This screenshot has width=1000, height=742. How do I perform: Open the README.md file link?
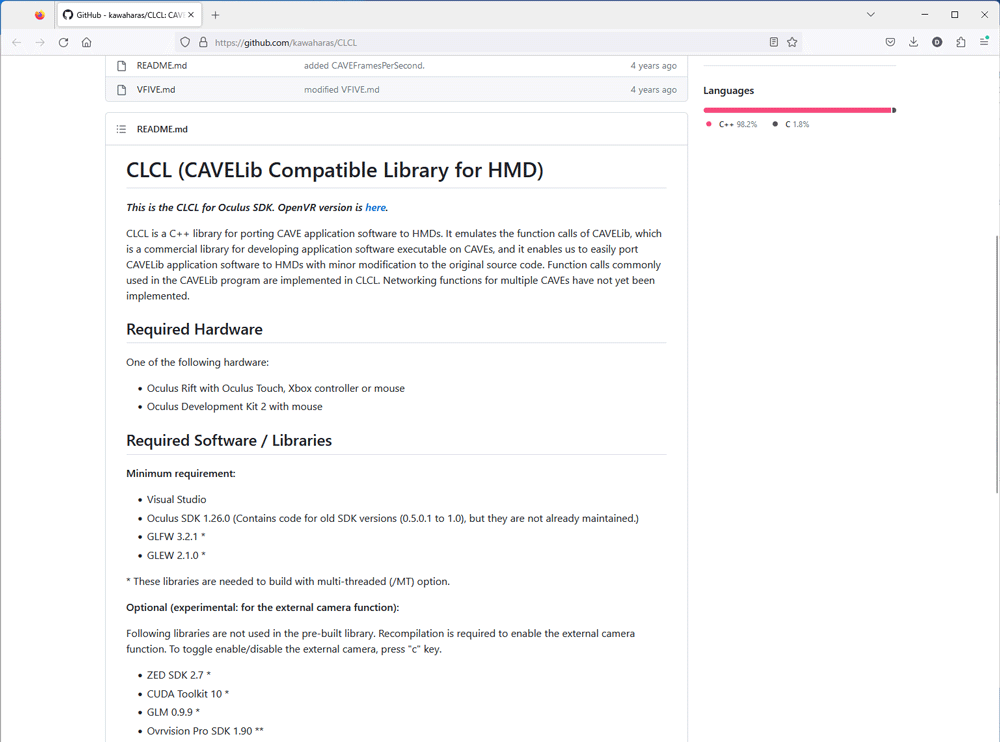click(162, 66)
